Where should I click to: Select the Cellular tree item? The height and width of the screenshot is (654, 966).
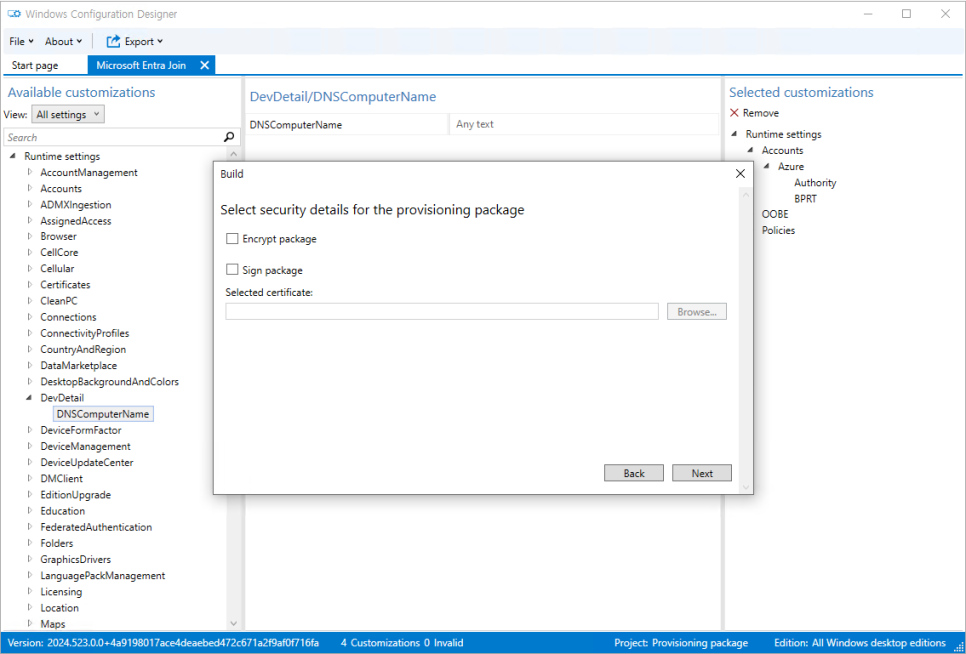(57, 268)
